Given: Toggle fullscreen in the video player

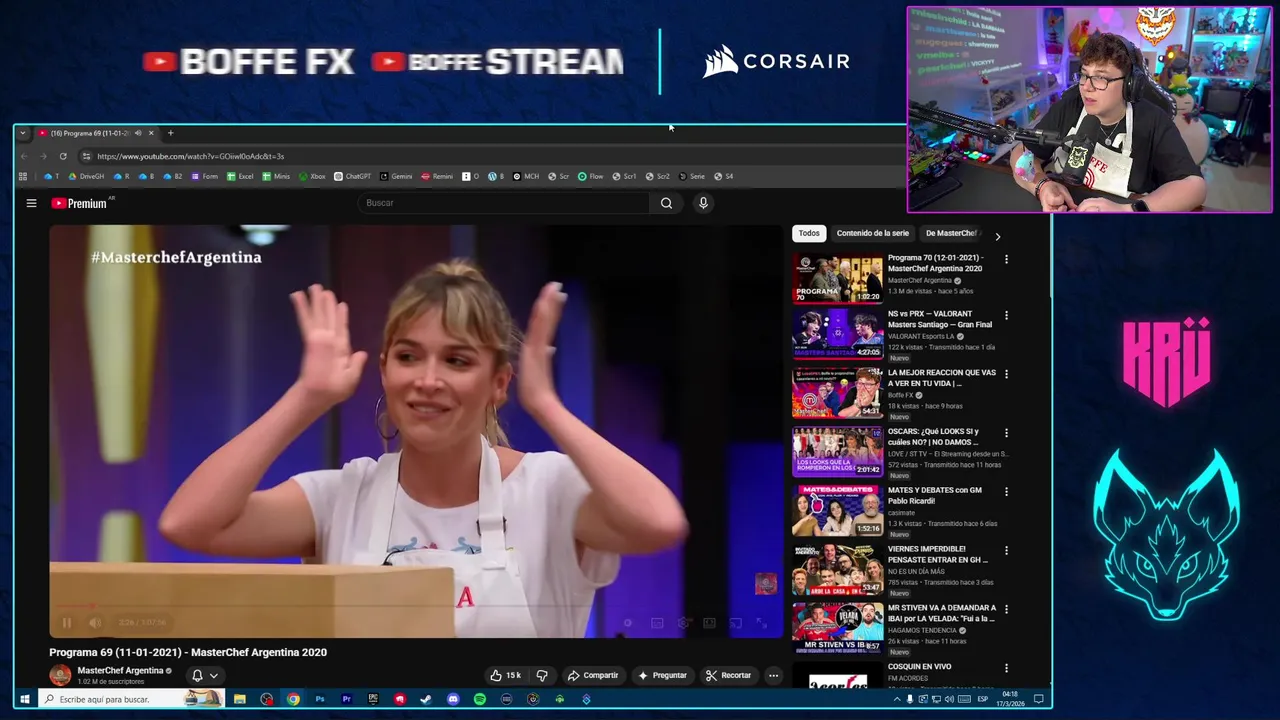Looking at the screenshot, I should pyautogui.click(x=761, y=623).
